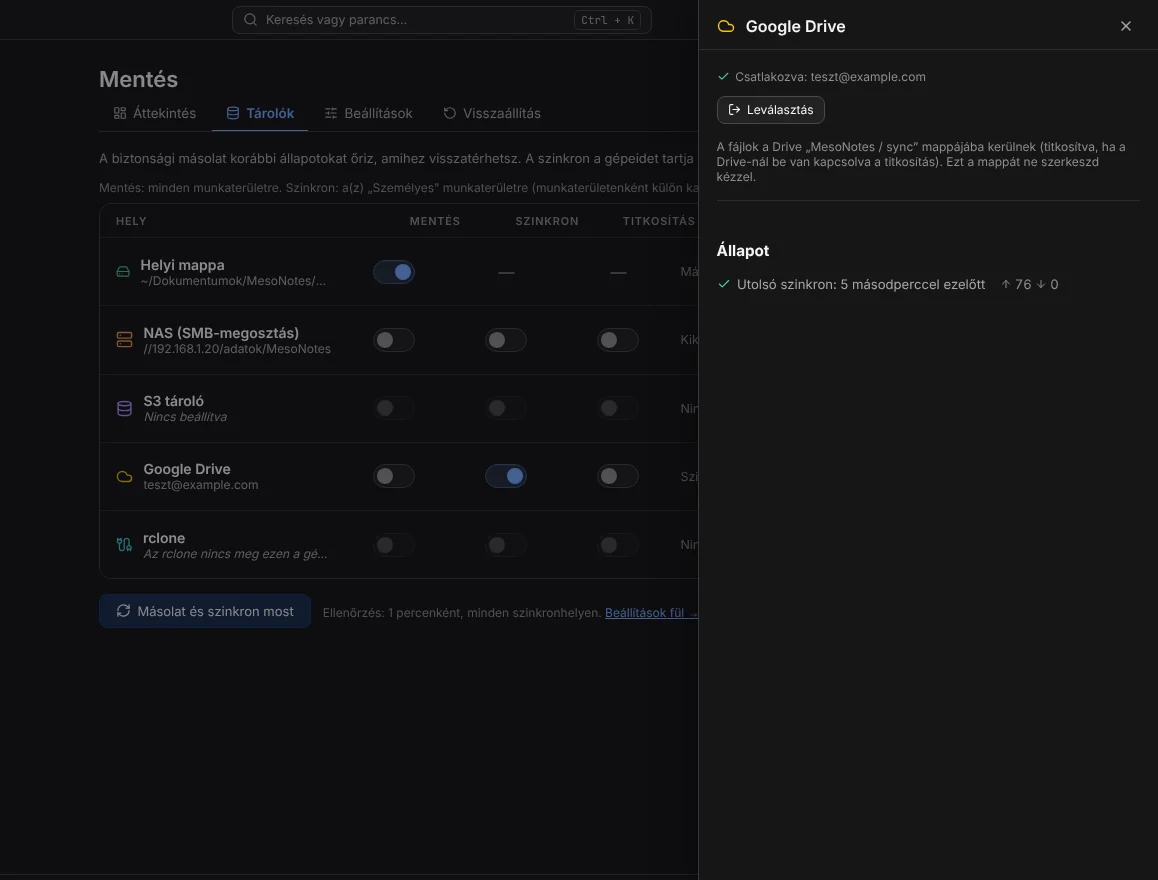This screenshot has height=880, width=1158.
Task: Click Csatlakozva: teszt@example.com status text
Action: tap(830, 77)
